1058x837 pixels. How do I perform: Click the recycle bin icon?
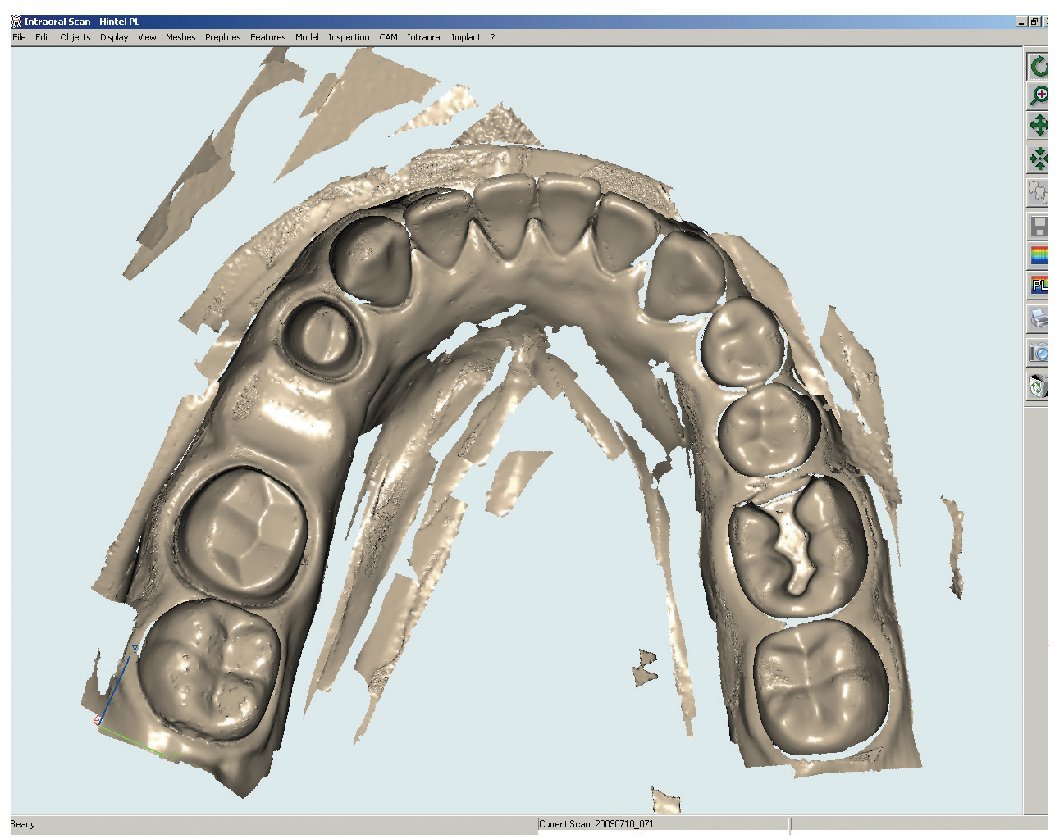click(x=1041, y=384)
